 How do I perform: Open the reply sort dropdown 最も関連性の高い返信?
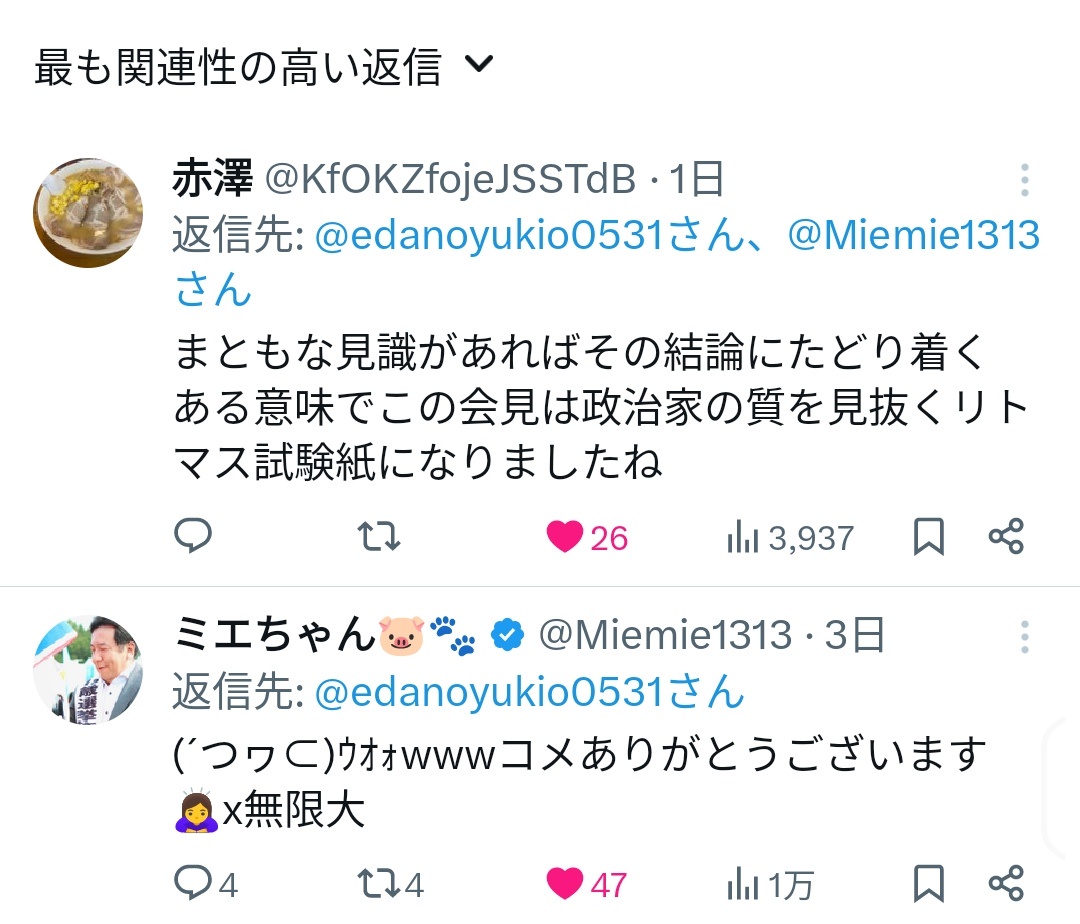pos(264,67)
